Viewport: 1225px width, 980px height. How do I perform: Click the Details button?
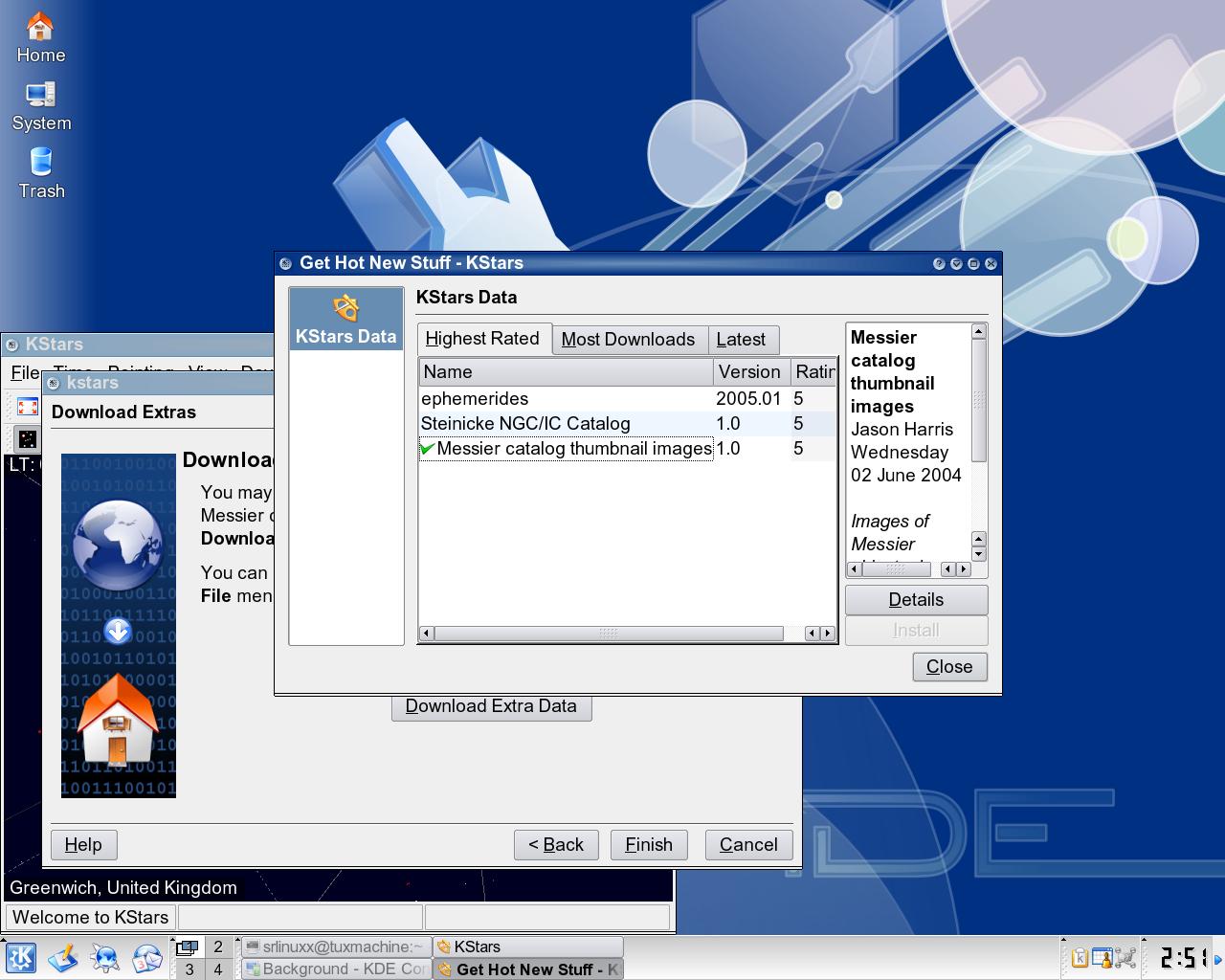point(916,600)
